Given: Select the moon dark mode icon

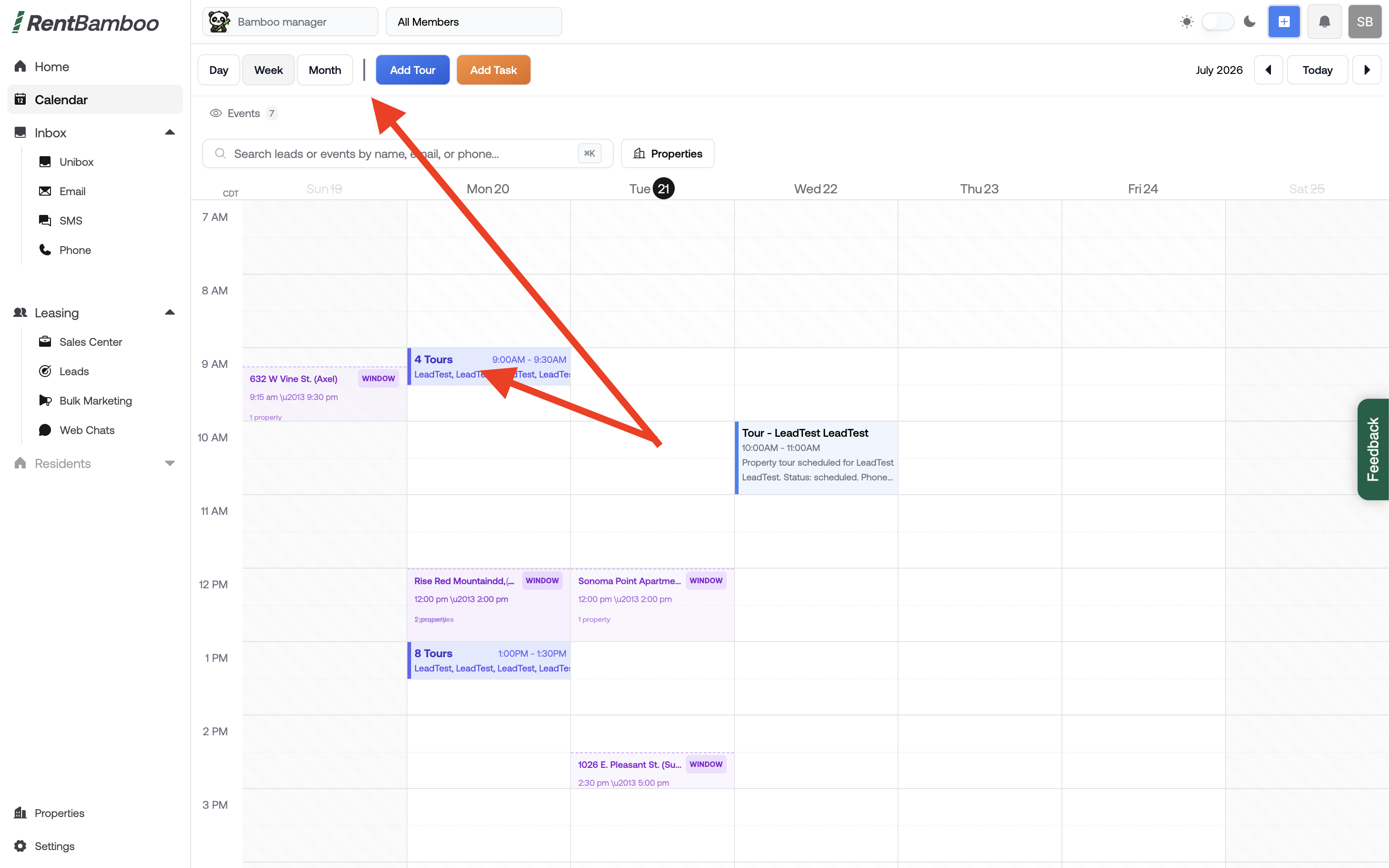Looking at the screenshot, I should point(1249,22).
